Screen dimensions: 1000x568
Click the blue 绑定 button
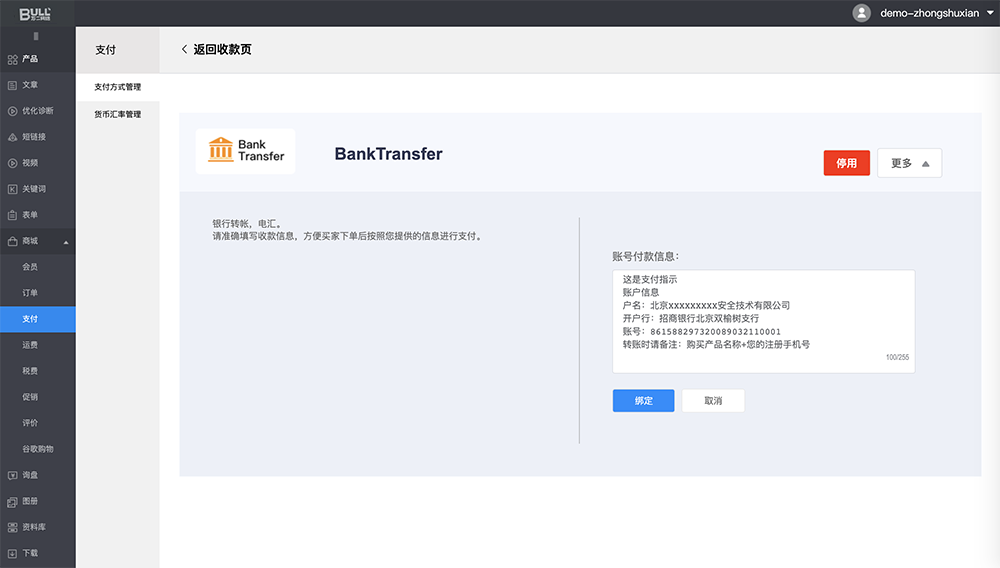coord(643,401)
